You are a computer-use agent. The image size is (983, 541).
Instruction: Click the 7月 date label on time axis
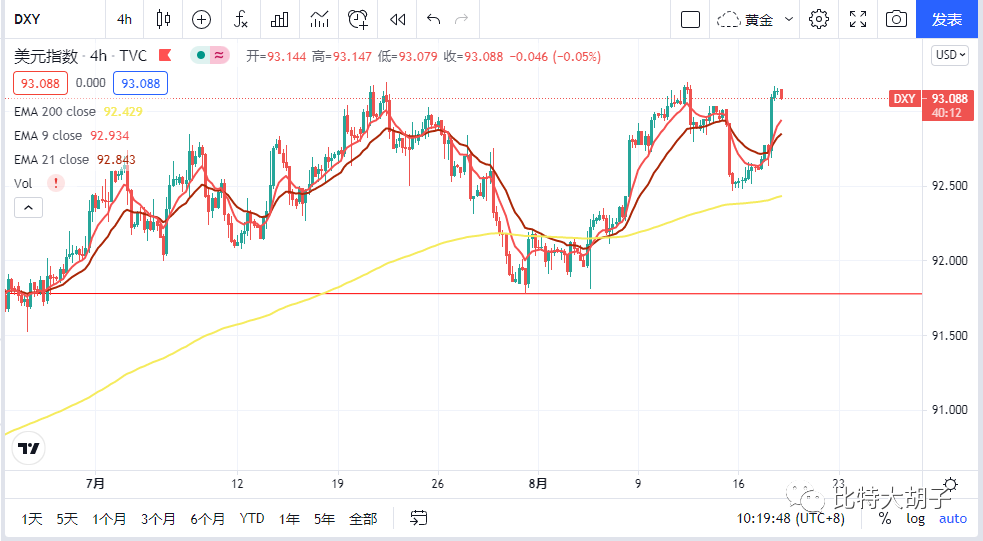(x=95, y=483)
